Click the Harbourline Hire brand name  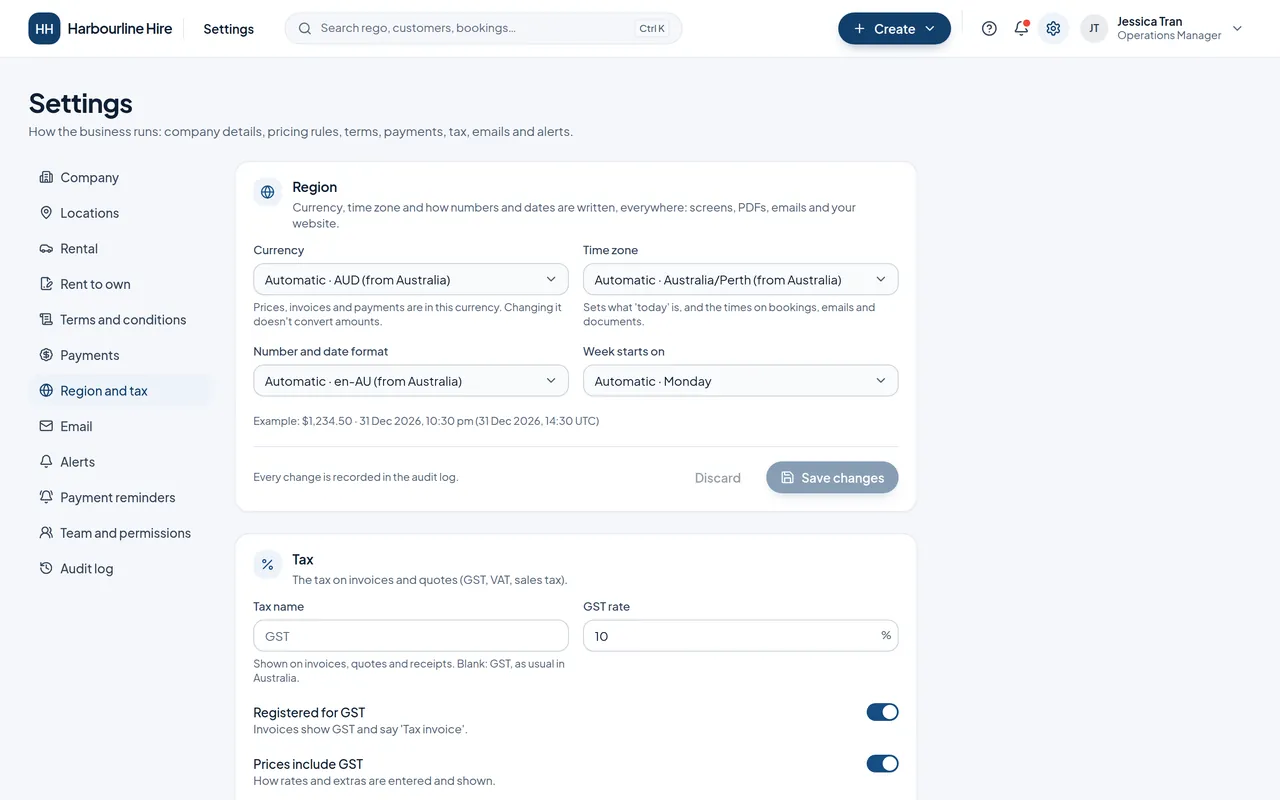[x=120, y=29]
